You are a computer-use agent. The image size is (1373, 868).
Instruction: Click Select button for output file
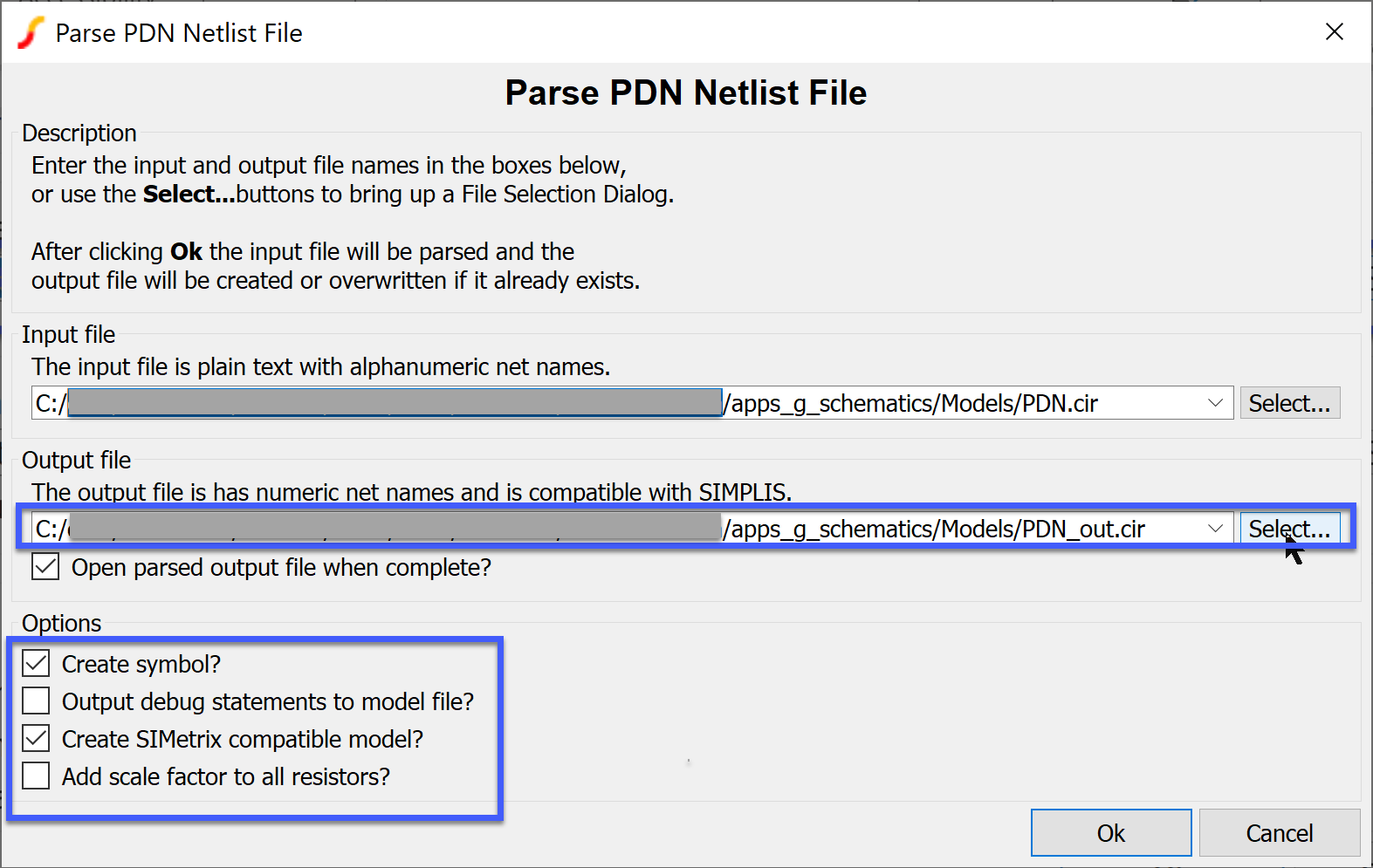pyautogui.click(x=1289, y=529)
